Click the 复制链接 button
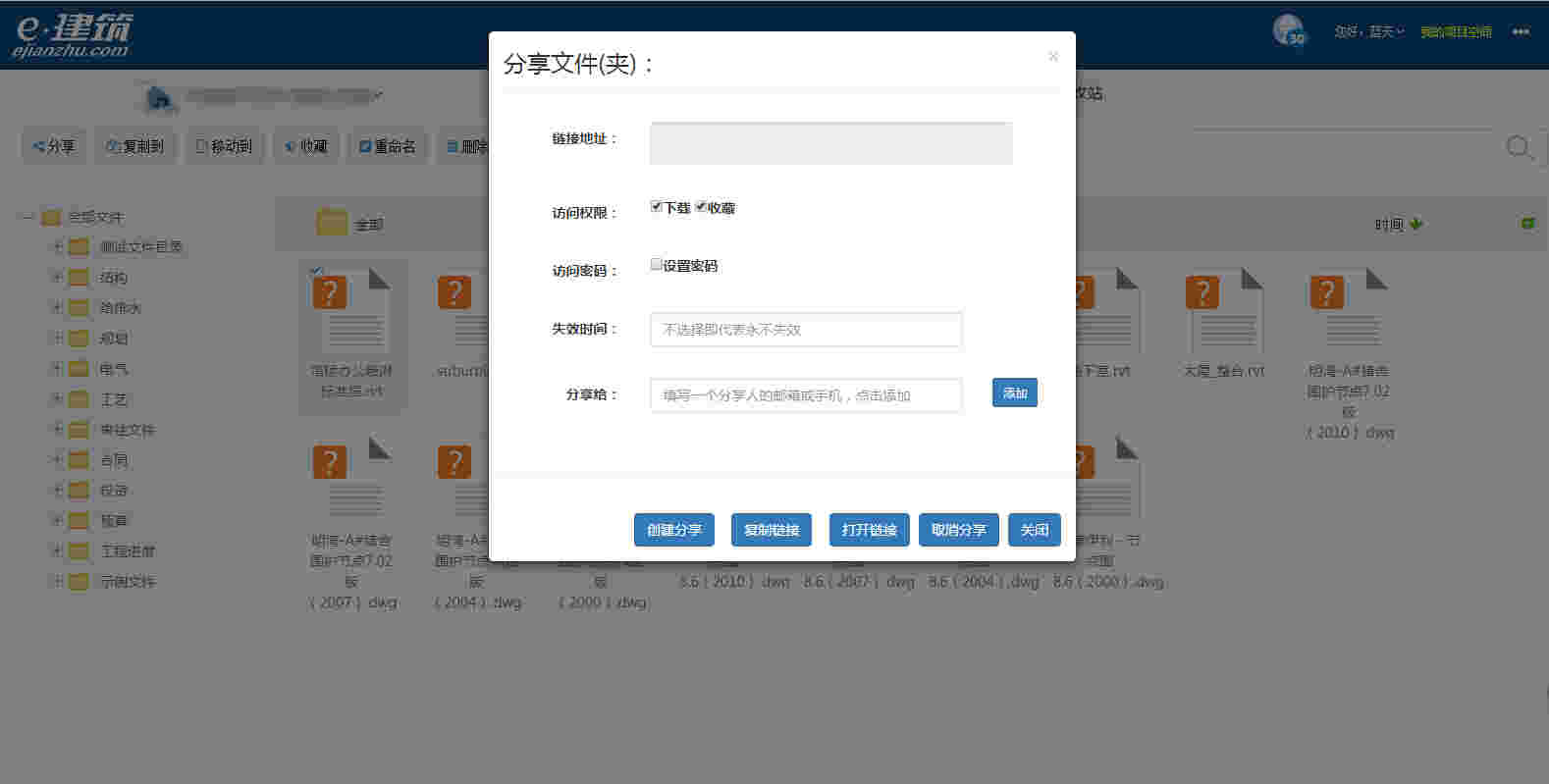1549x784 pixels. point(772,530)
